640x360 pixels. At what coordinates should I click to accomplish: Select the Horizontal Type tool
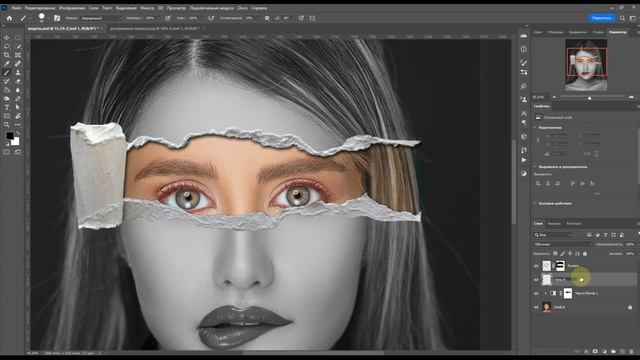(7, 107)
